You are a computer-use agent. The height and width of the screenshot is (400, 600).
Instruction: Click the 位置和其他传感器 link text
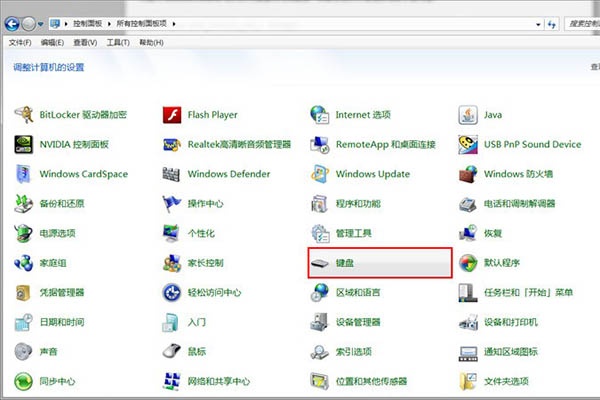371,381
